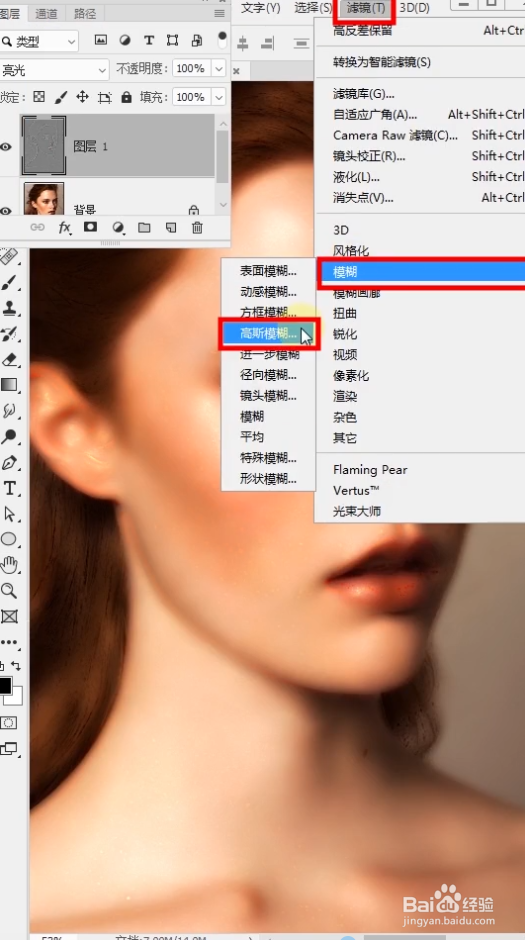
Task: Hide the 背景 layer with eye icon
Action: click(x=6, y=210)
